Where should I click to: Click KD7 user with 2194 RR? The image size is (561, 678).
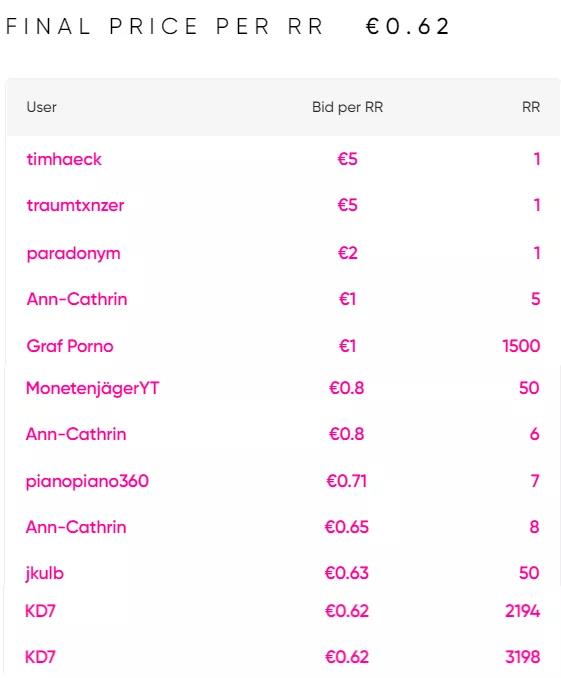click(x=40, y=611)
